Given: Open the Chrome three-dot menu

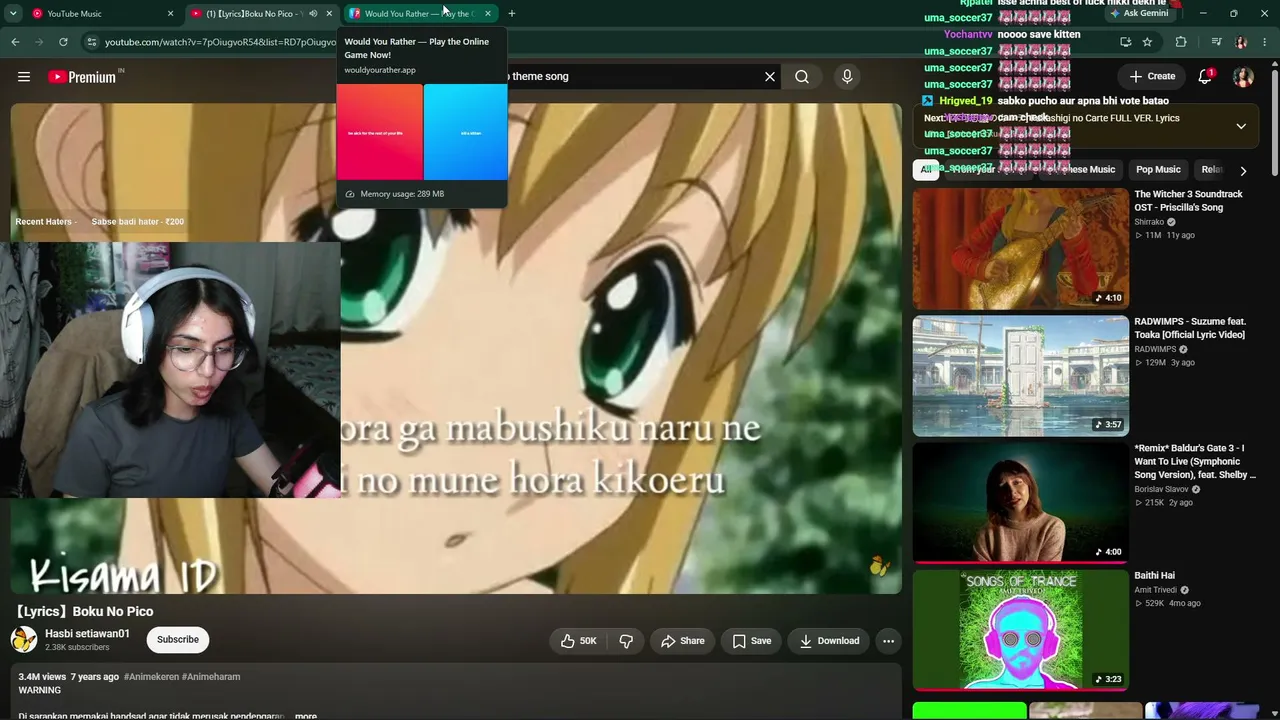Looking at the screenshot, I should tap(1265, 42).
